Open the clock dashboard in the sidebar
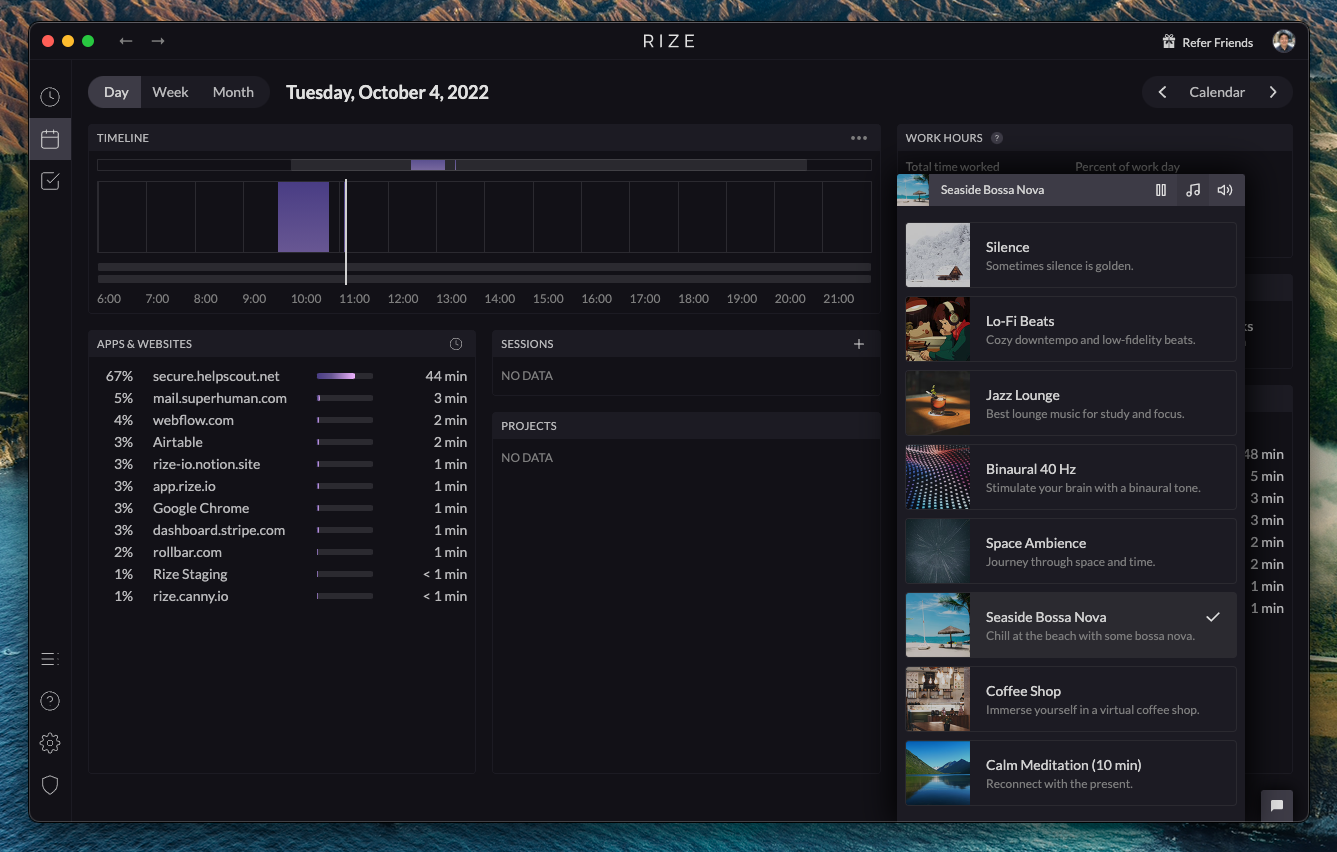Image resolution: width=1337 pixels, height=852 pixels. tap(50, 97)
